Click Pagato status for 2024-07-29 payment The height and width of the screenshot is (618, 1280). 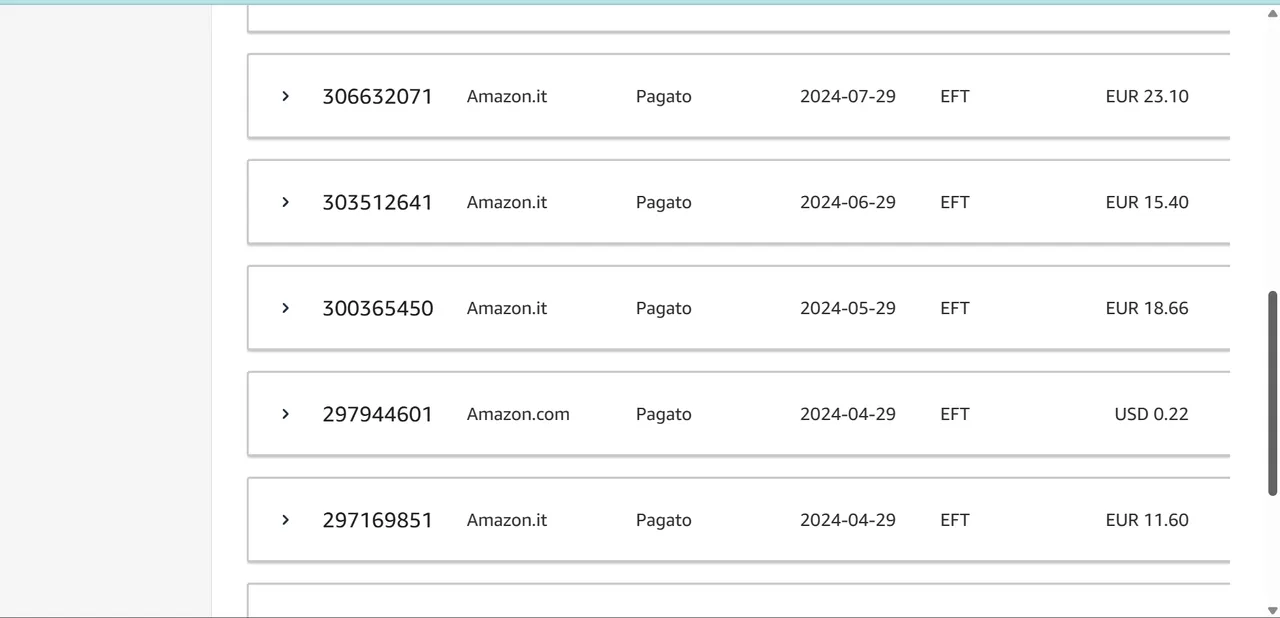click(x=664, y=97)
